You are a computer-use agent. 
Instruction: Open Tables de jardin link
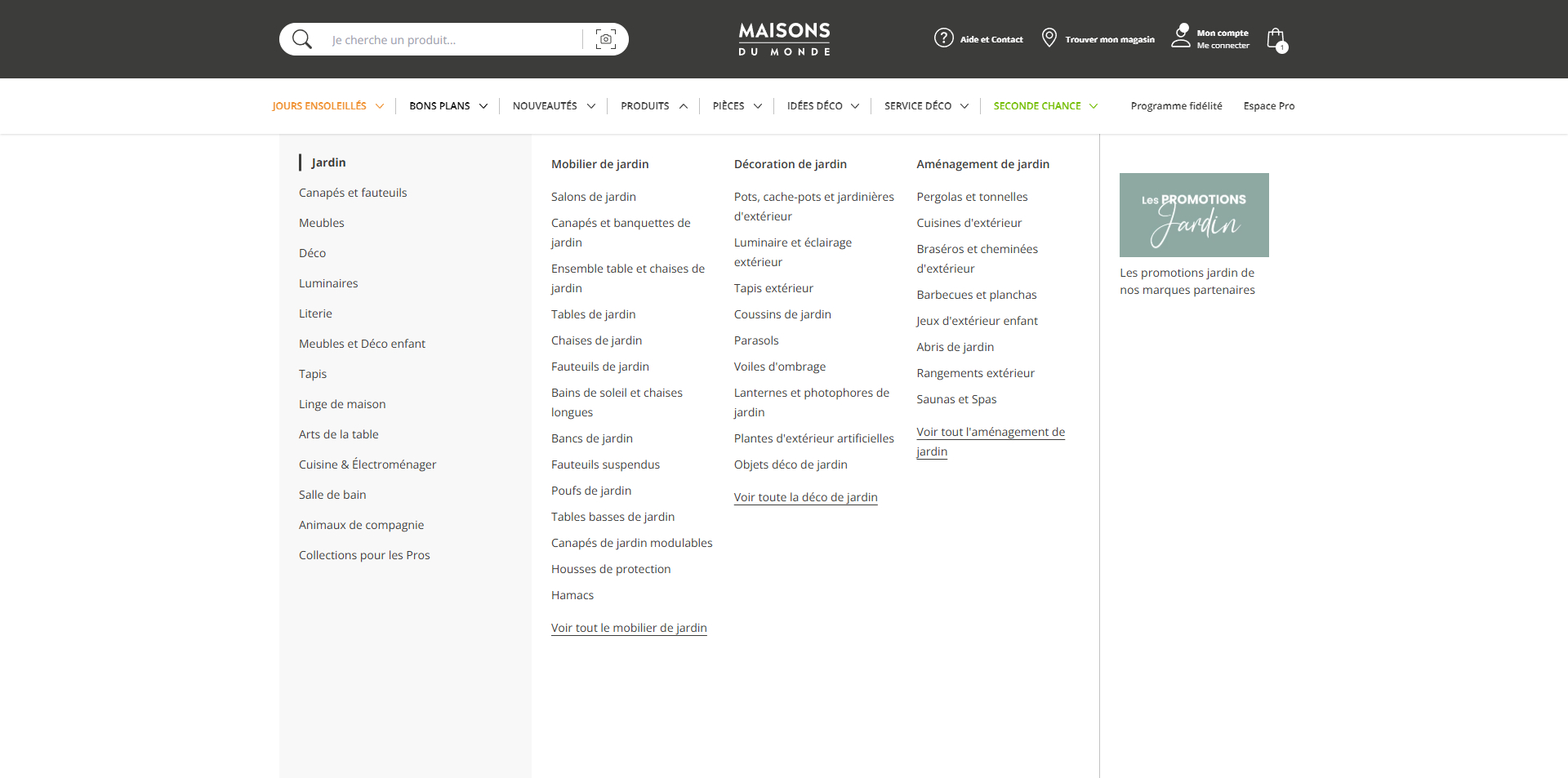pos(594,314)
